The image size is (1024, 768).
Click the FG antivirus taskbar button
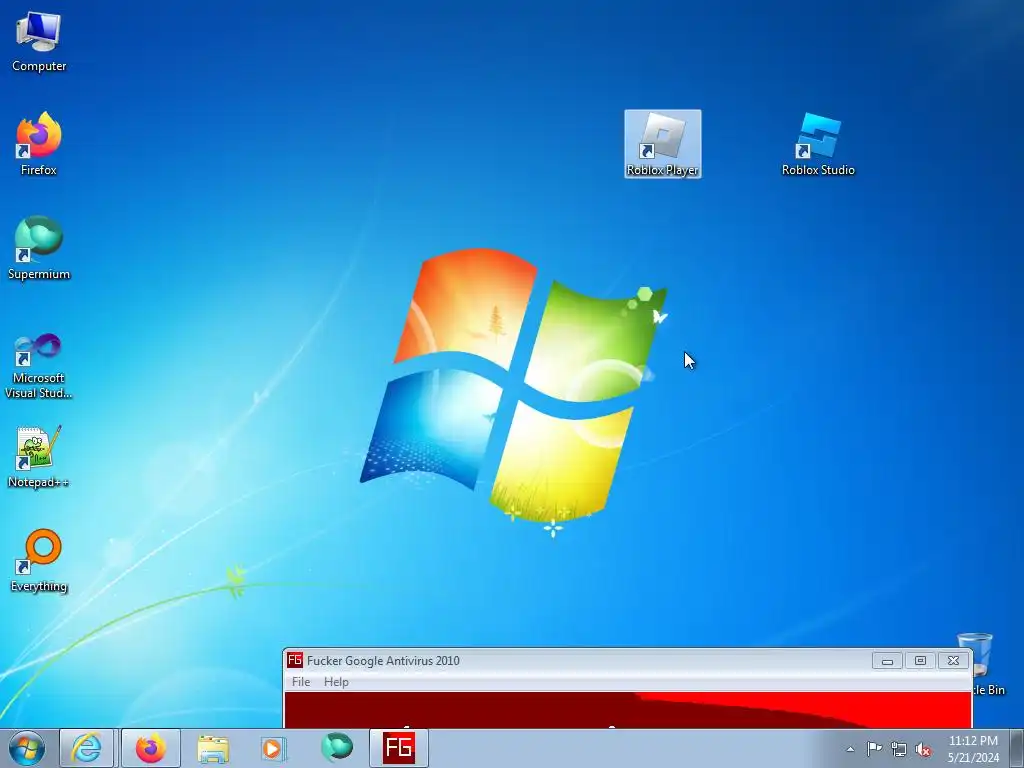click(398, 748)
